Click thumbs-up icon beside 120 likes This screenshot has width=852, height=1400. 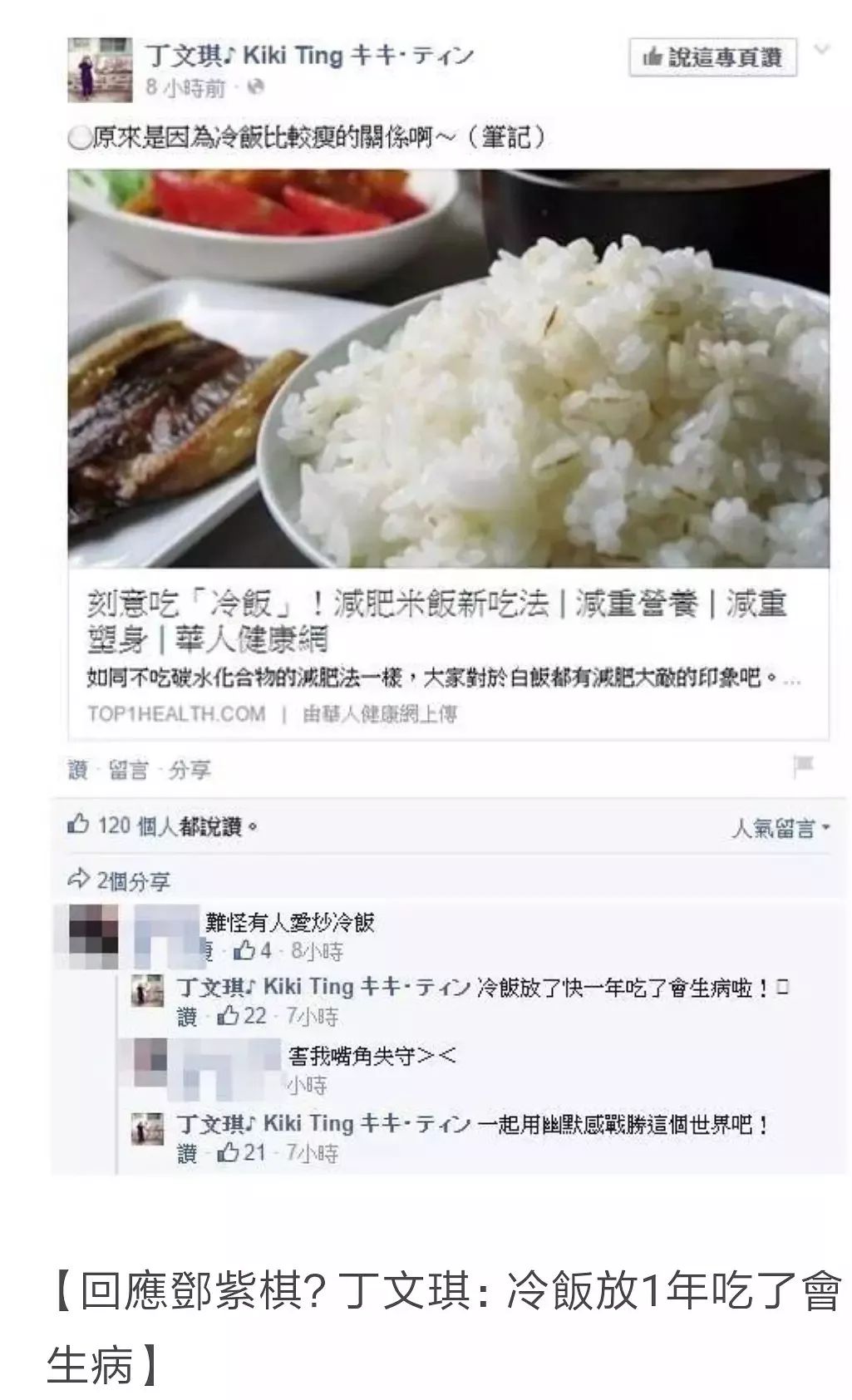point(78,825)
